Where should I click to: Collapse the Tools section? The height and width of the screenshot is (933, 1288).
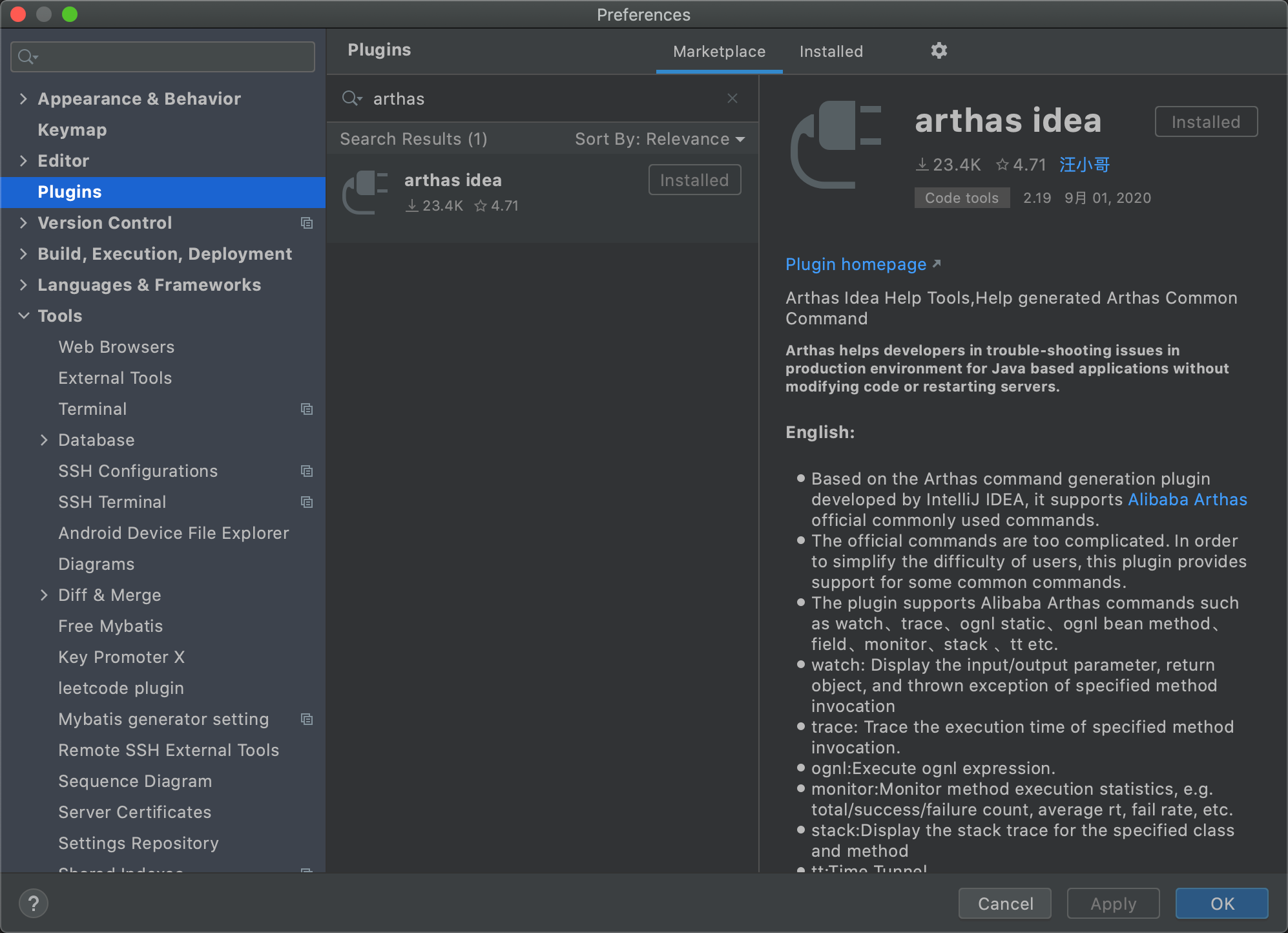pyautogui.click(x=23, y=316)
